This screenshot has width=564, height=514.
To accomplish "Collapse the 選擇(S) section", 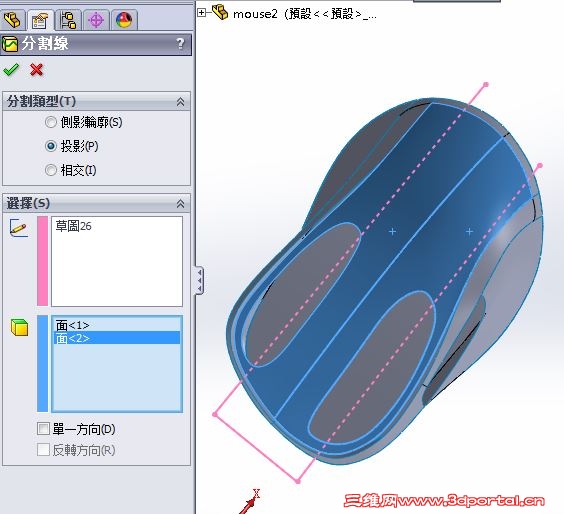I will (180, 204).
